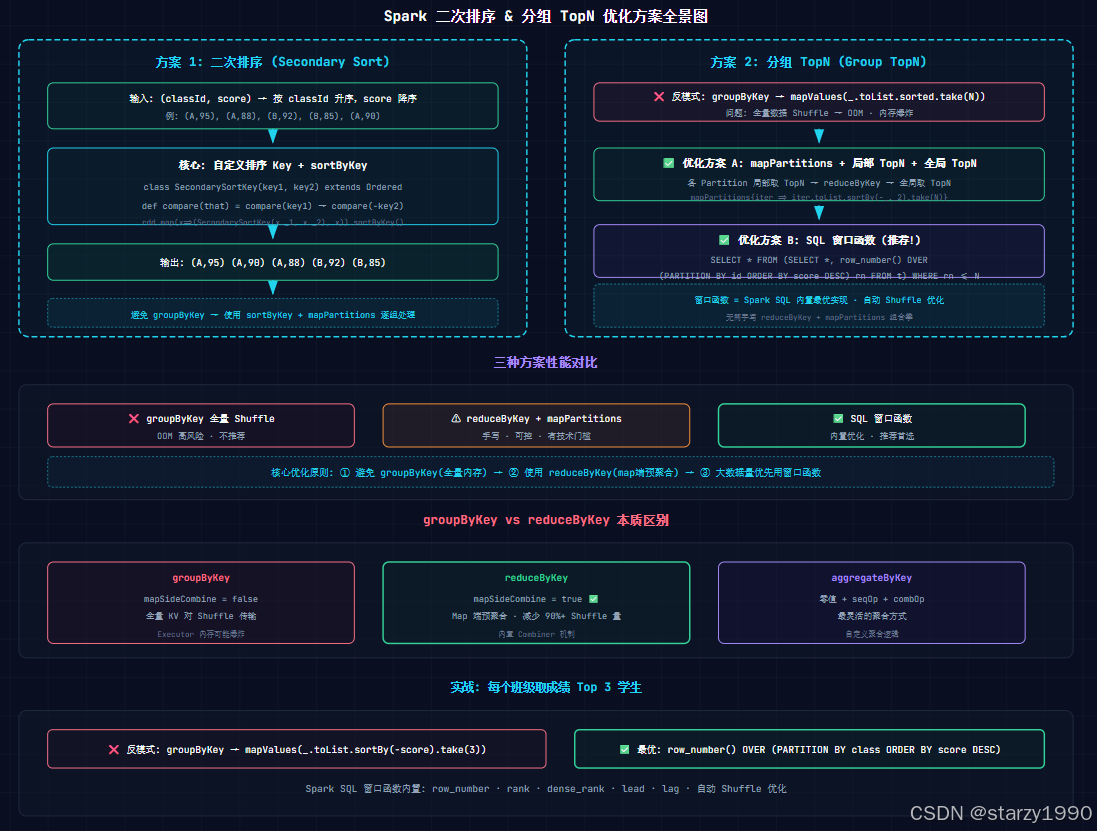Select heading 方案 1: 二次排序 (Secondary Sort)

(x=272, y=62)
